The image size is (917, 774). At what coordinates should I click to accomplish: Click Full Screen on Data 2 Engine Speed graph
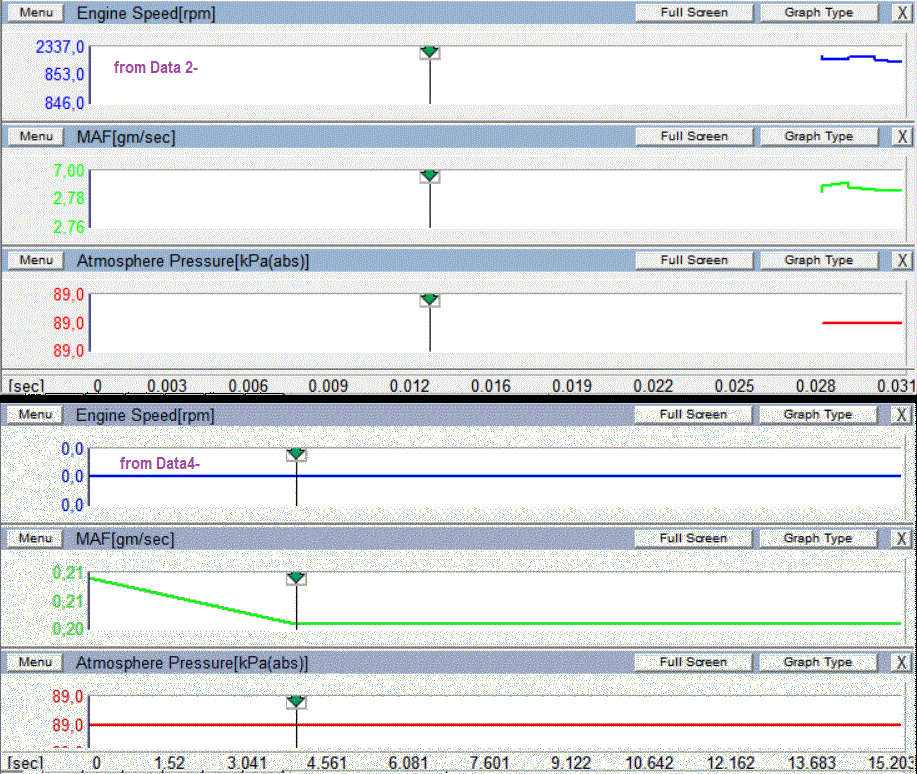click(694, 13)
